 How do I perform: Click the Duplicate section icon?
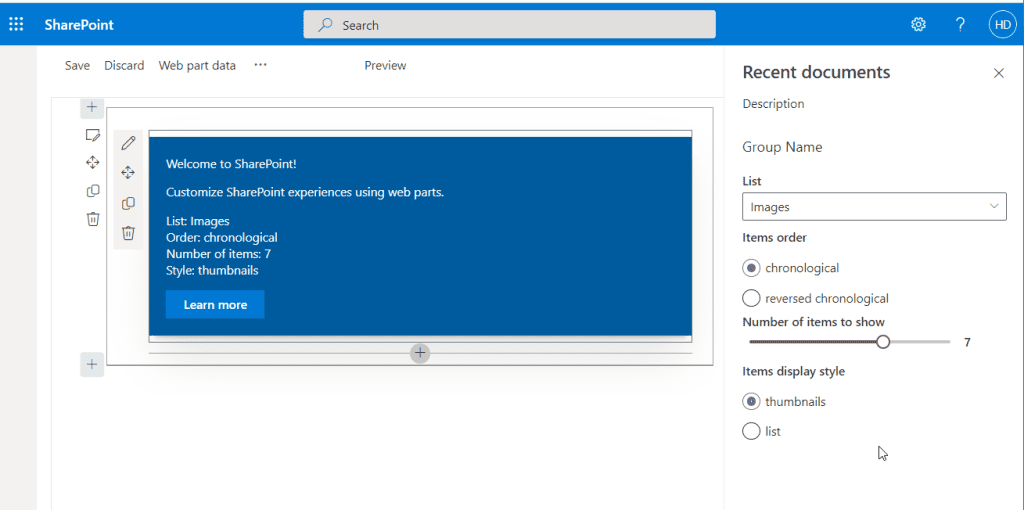[93, 191]
